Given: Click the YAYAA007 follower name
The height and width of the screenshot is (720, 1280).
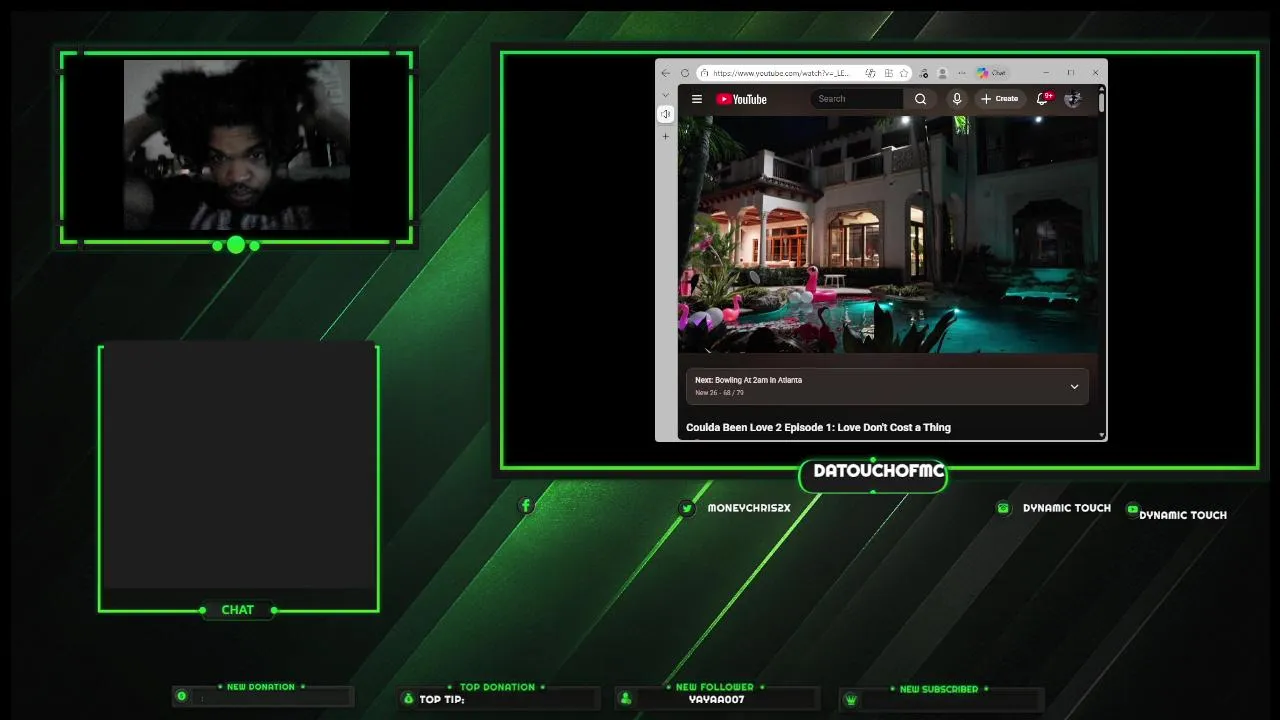Looking at the screenshot, I should (x=716, y=700).
